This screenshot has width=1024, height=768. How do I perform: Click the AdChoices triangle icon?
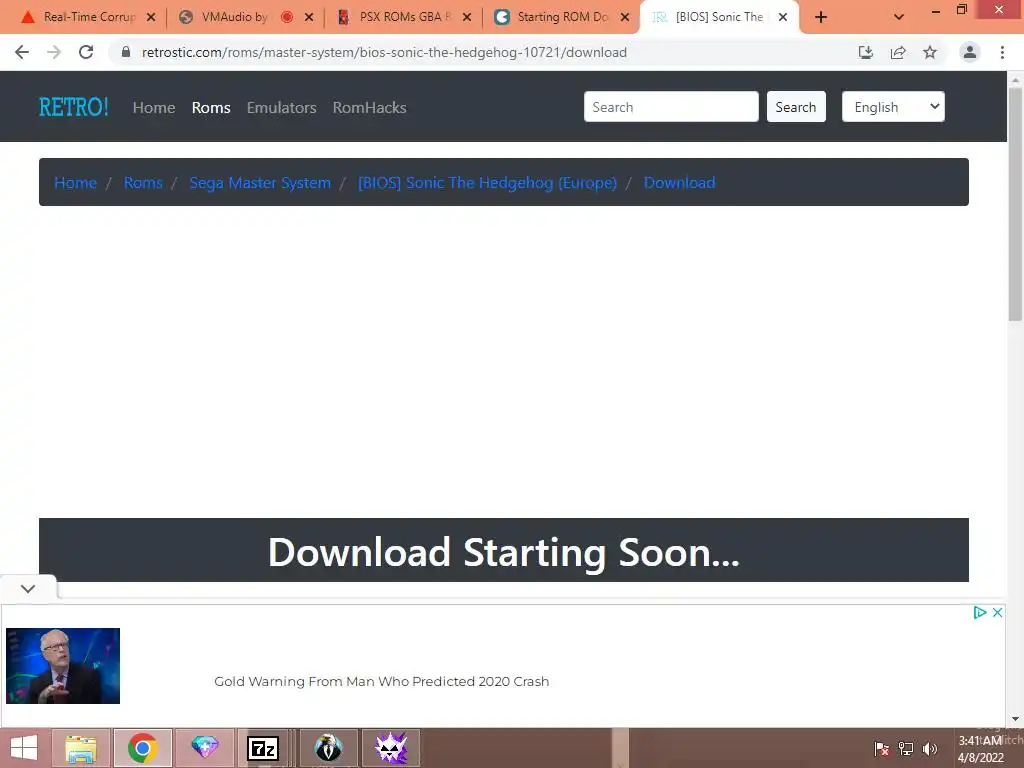tap(980, 613)
